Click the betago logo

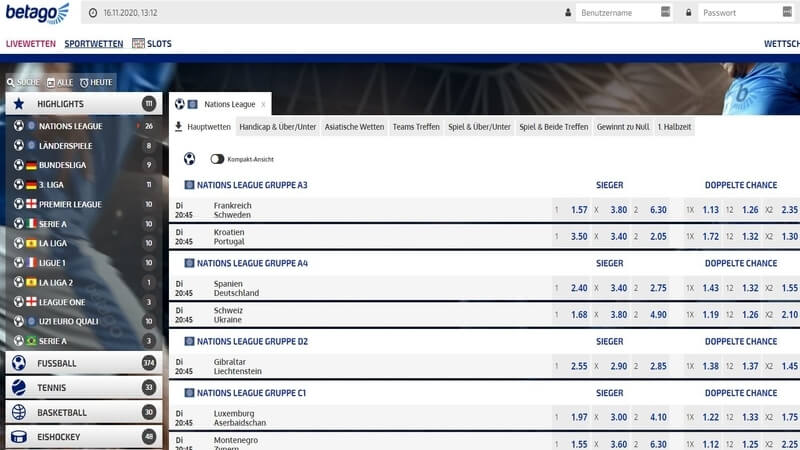37,13
